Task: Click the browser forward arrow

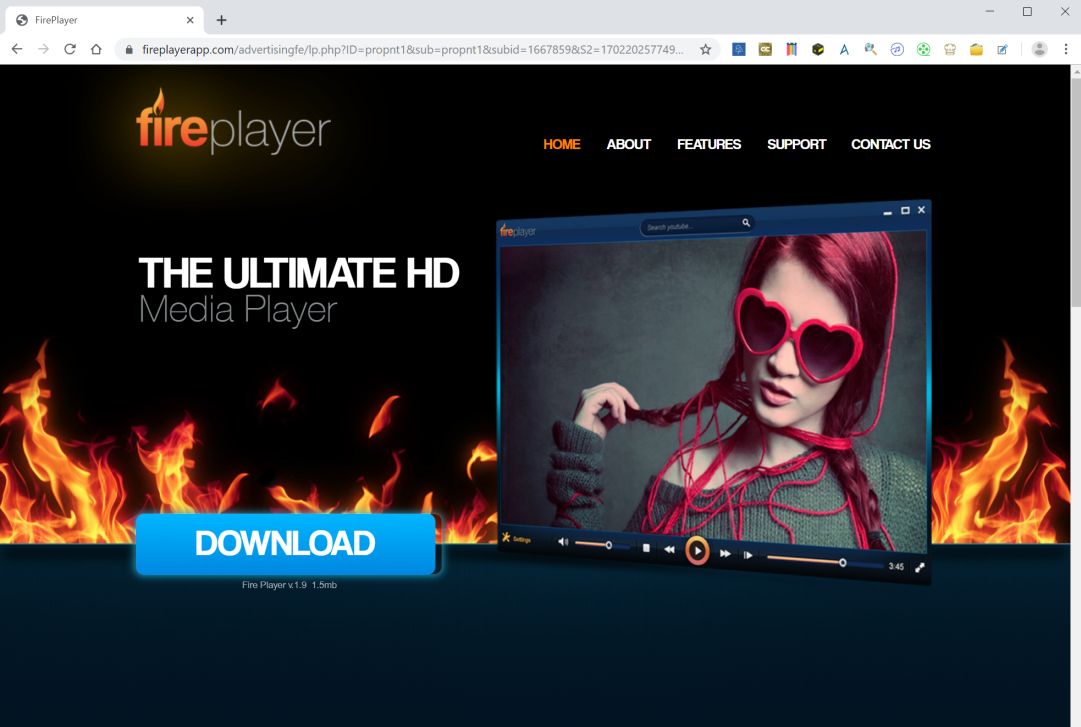Action: click(x=43, y=49)
